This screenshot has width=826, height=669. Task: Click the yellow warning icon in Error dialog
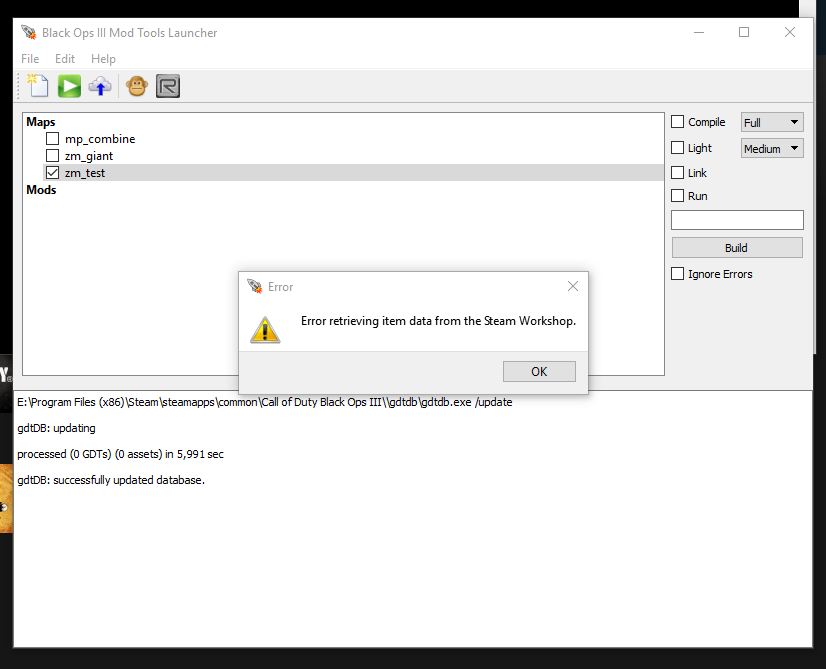(x=265, y=330)
